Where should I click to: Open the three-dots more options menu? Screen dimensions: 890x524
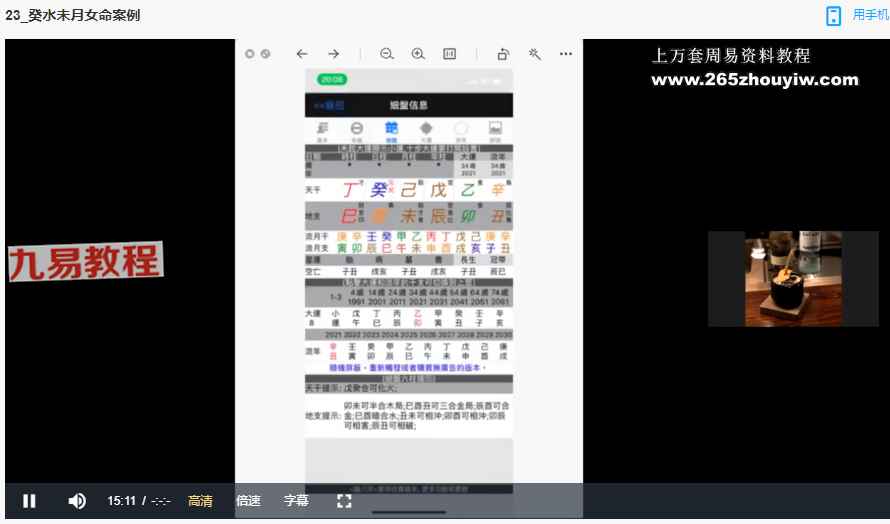tap(566, 54)
